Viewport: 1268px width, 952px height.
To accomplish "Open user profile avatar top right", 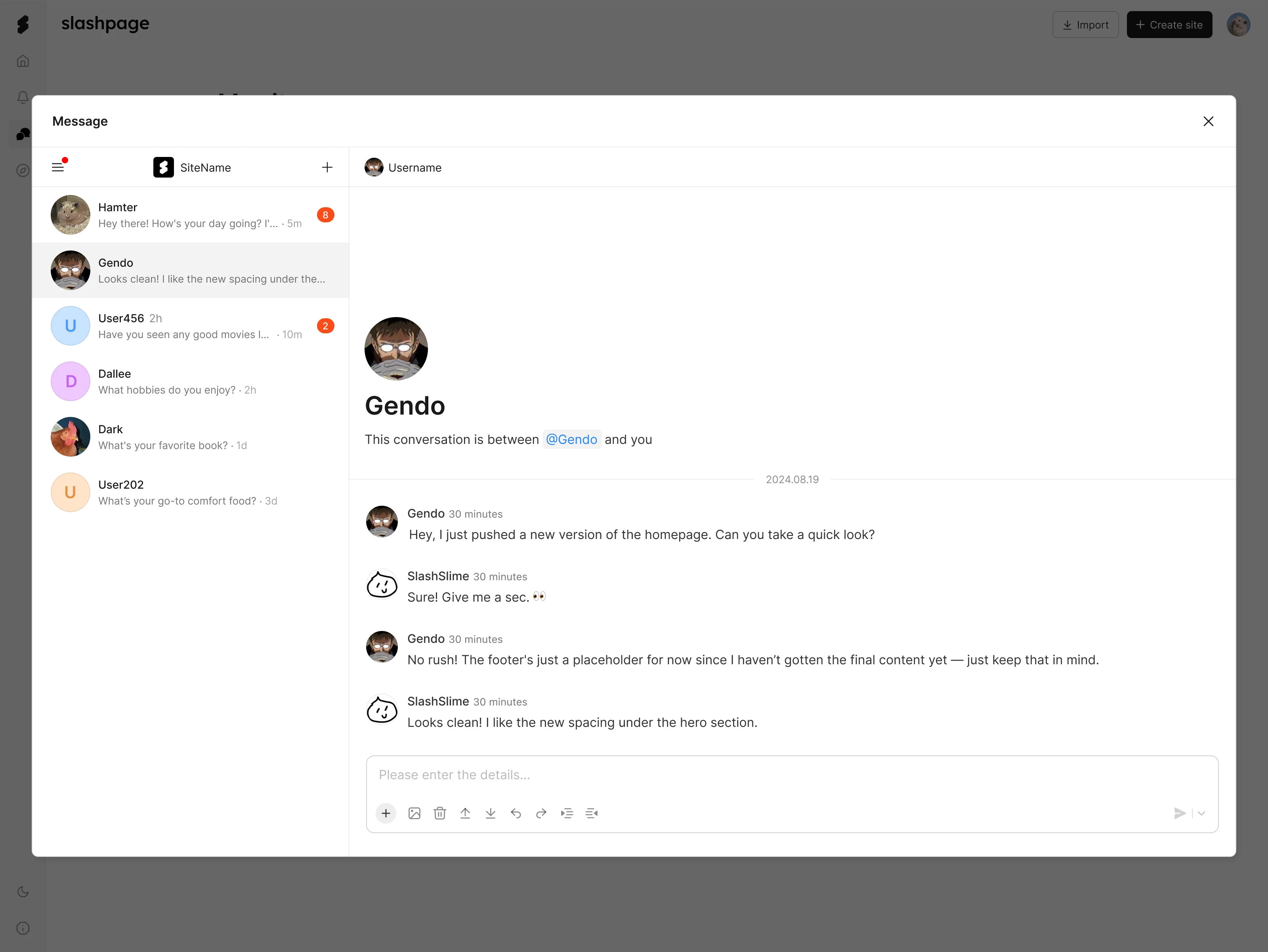I will coord(1239,25).
